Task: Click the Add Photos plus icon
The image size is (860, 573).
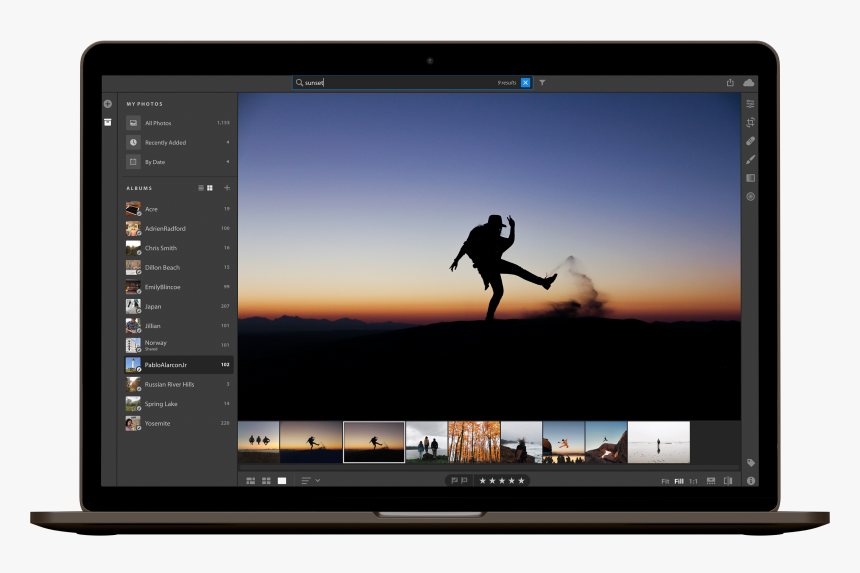Action: point(108,104)
